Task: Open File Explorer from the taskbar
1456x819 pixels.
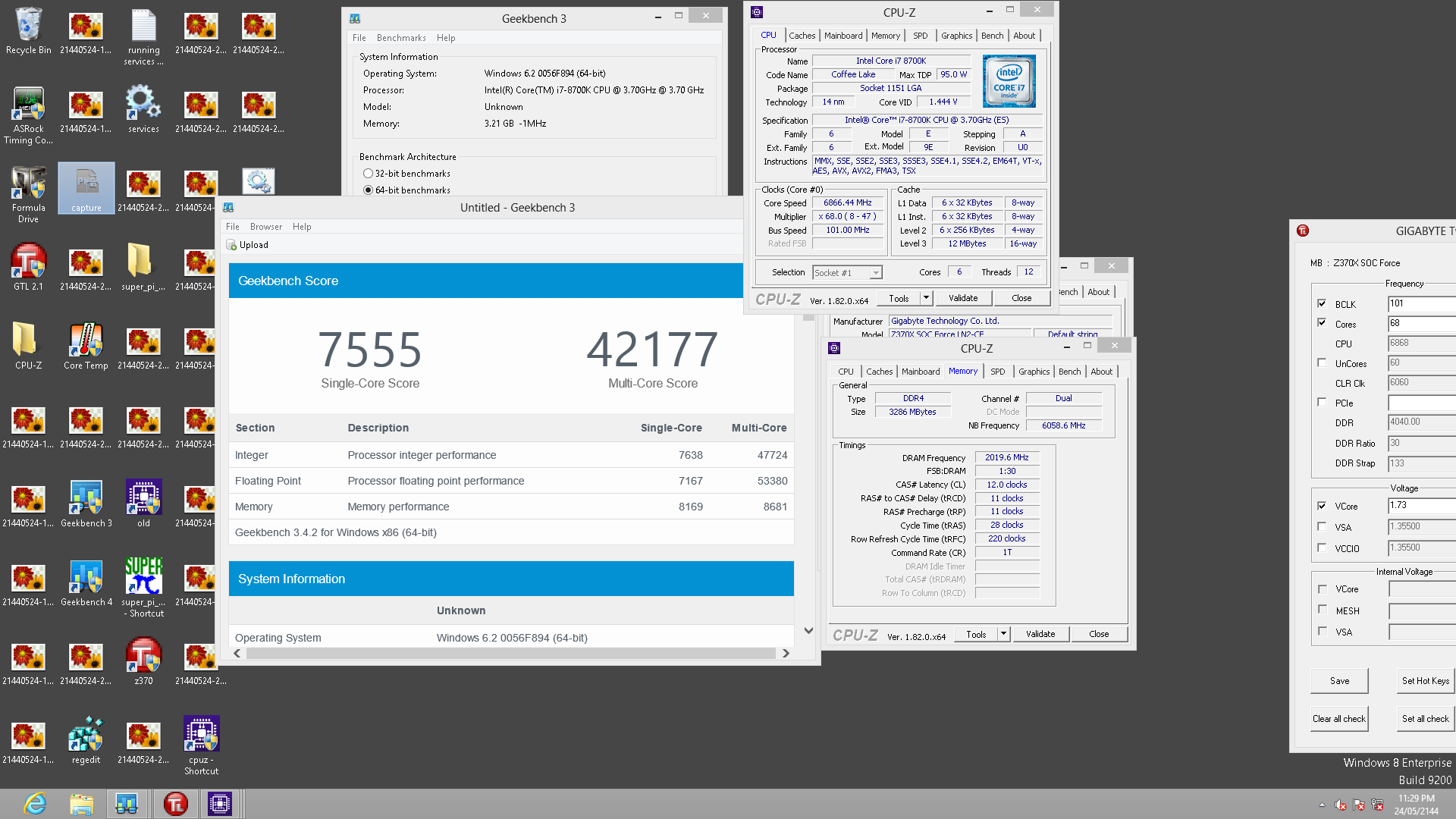Action: tap(81, 804)
